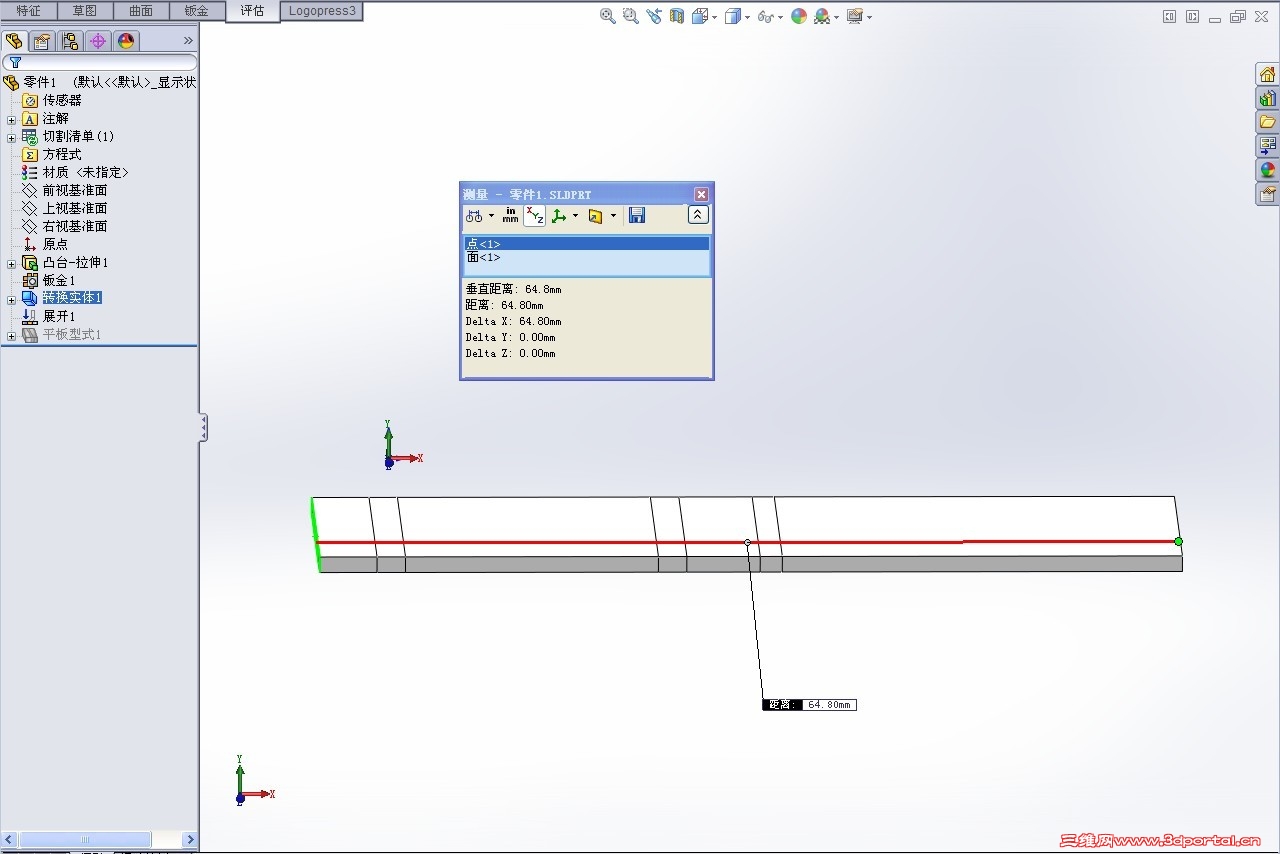Screen dimensions: 1280x854
Task: Click the arc/circle measurements icon in Measure dialog
Action: [x=474, y=215]
